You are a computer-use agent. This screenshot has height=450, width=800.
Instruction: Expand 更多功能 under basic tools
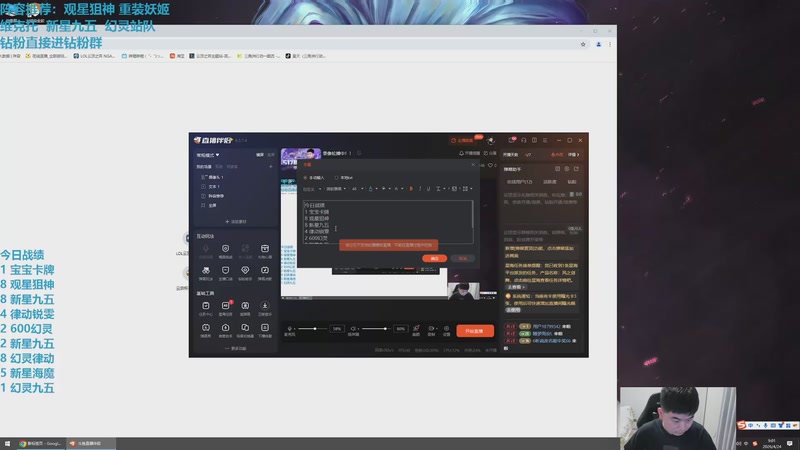point(235,348)
